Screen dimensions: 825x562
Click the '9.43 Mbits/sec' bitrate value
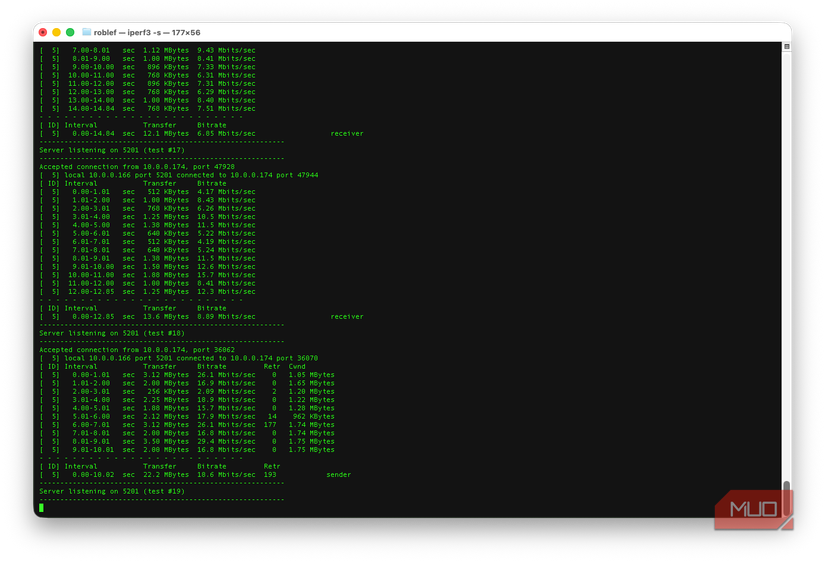click(226, 51)
